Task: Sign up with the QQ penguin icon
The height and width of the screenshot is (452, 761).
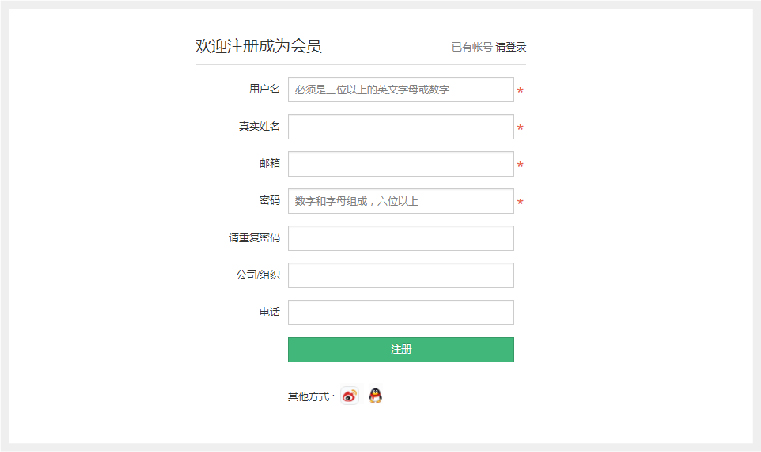Action: click(x=375, y=396)
